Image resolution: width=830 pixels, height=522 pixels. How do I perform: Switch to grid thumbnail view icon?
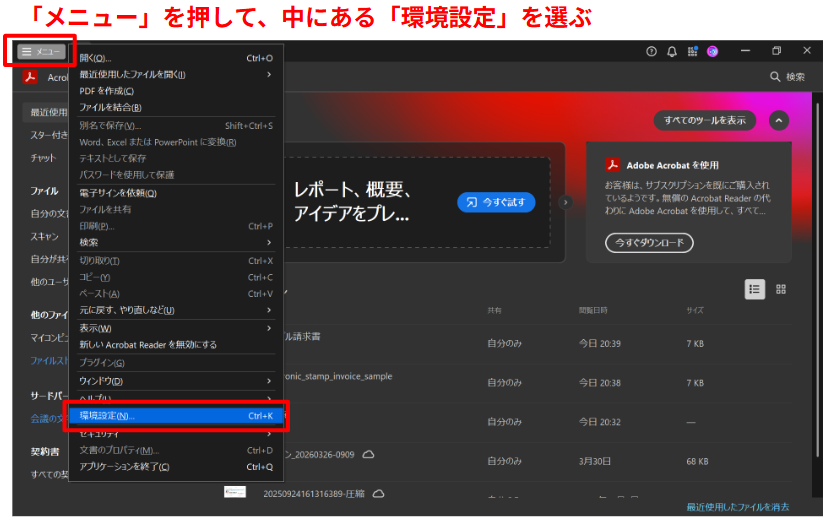coord(781,289)
